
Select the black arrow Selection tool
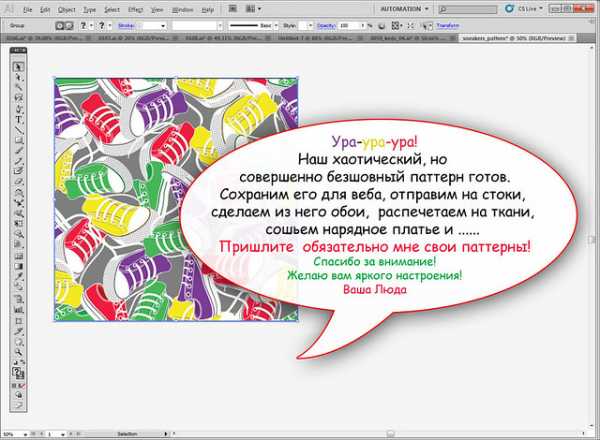click(x=19, y=67)
